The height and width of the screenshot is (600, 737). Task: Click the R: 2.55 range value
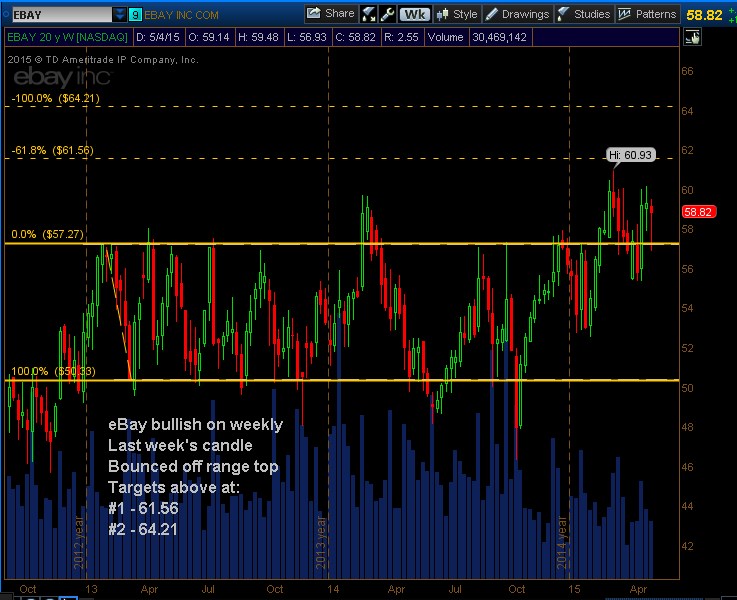[401, 37]
